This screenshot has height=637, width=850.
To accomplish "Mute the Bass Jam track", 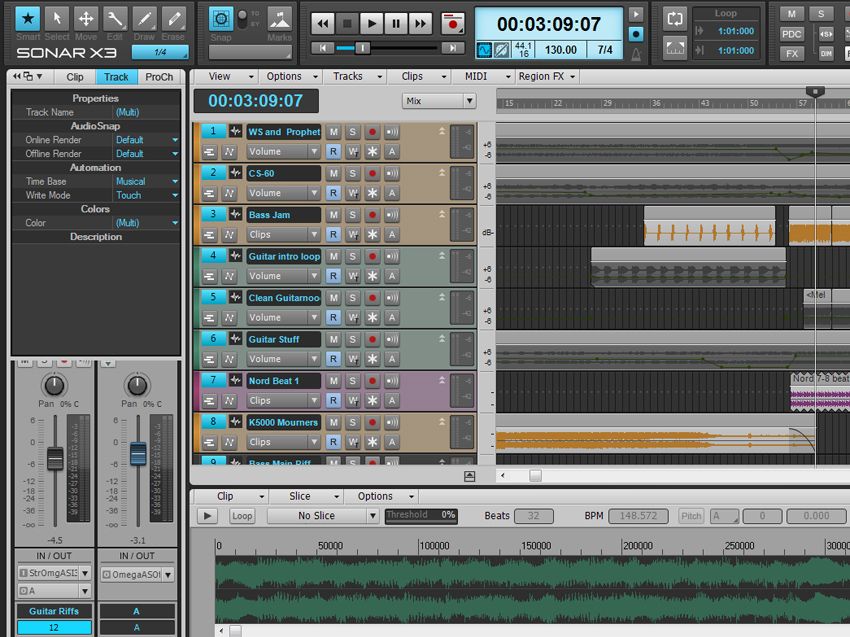I will (x=333, y=215).
